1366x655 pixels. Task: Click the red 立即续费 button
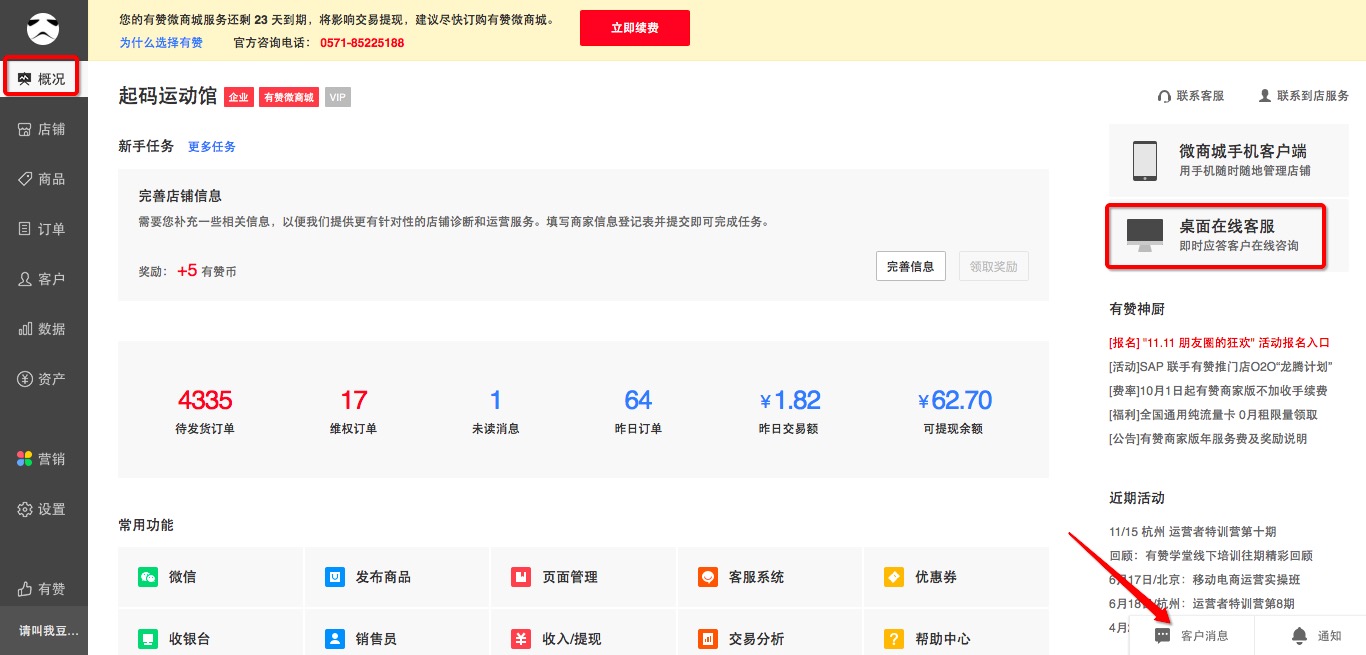635,28
